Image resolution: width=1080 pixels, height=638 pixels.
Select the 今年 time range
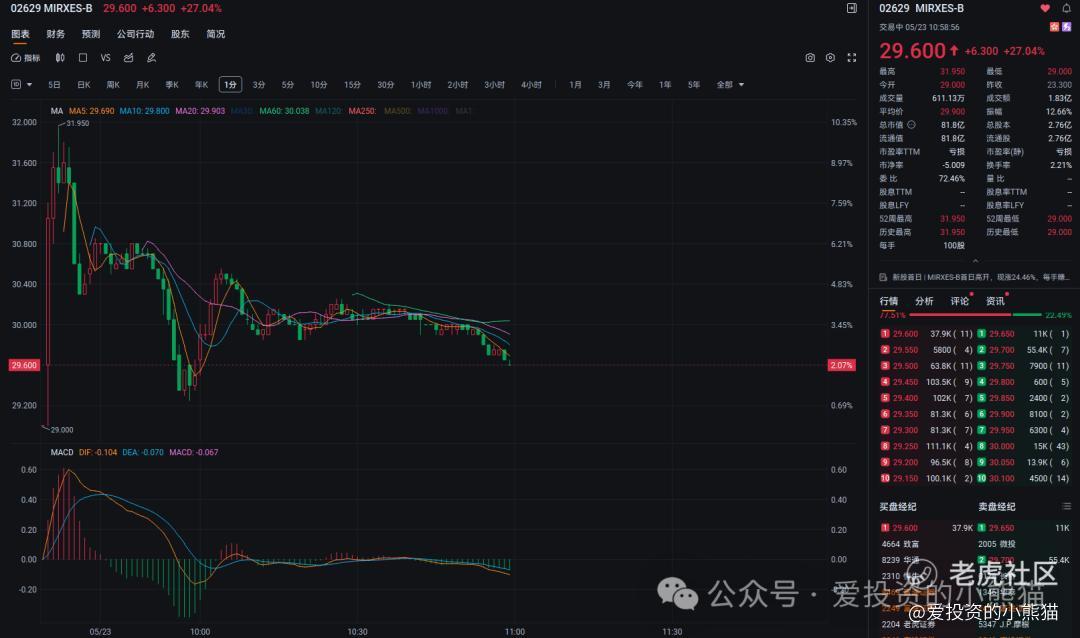point(635,85)
